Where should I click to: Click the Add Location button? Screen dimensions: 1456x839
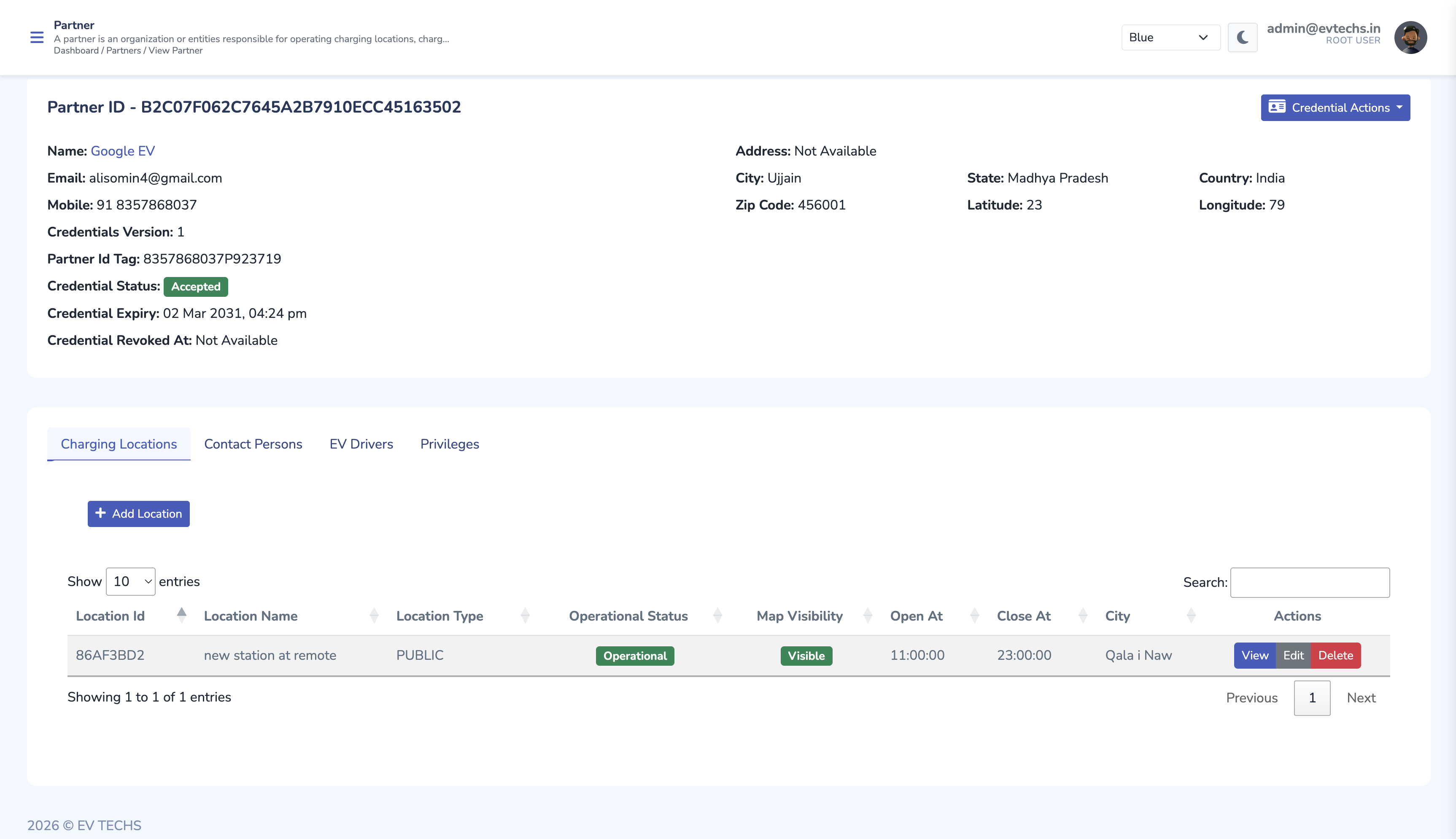[x=138, y=514]
